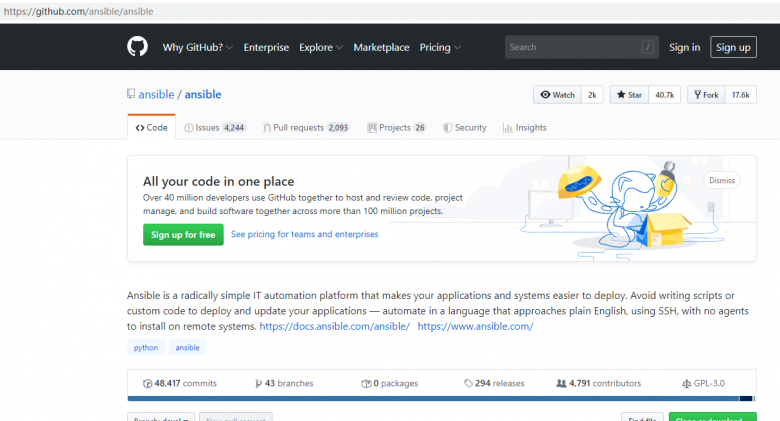
Task: Open the 294 releases link
Action: (x=494, y=384)
